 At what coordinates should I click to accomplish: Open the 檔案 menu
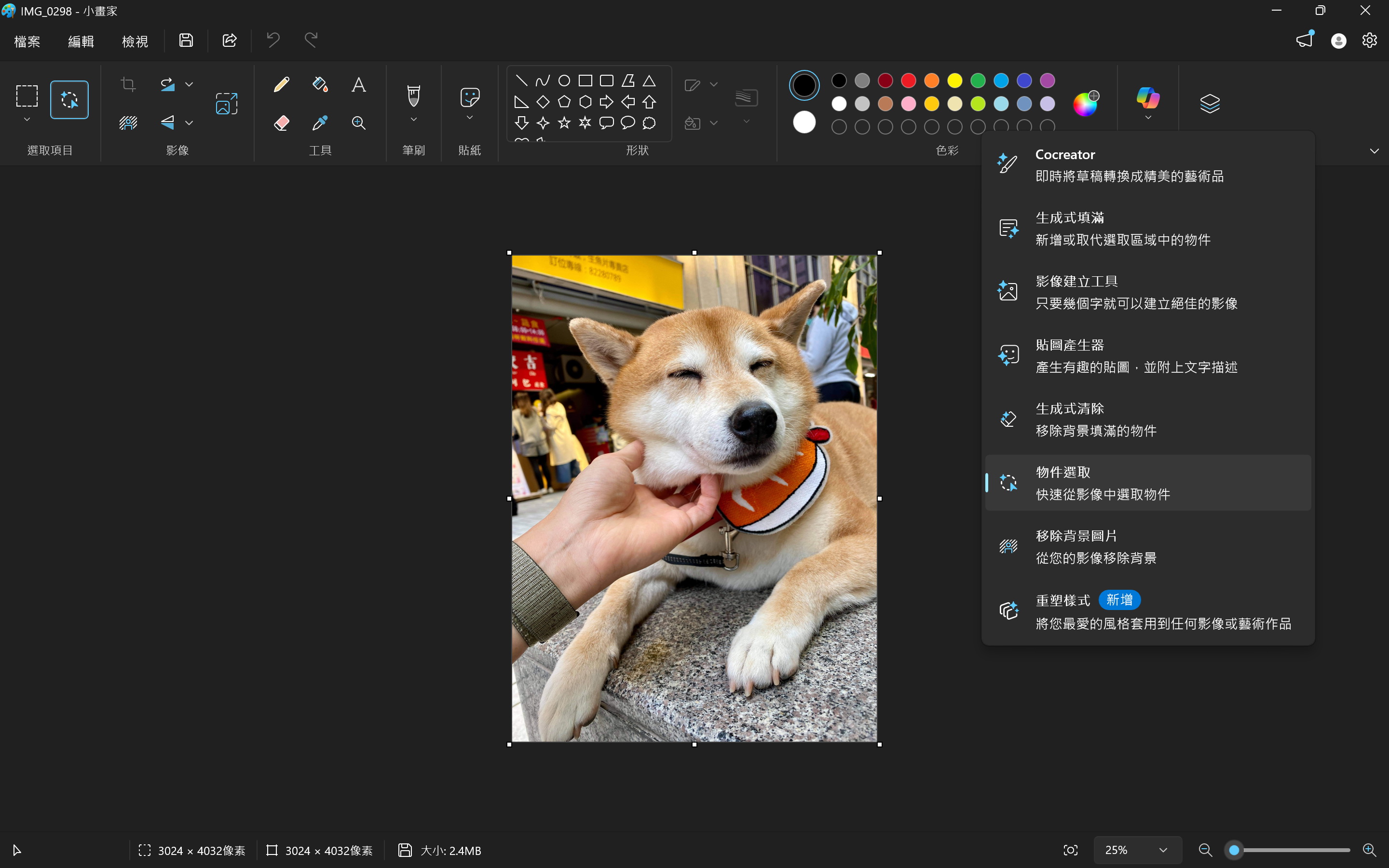[27, 41]
